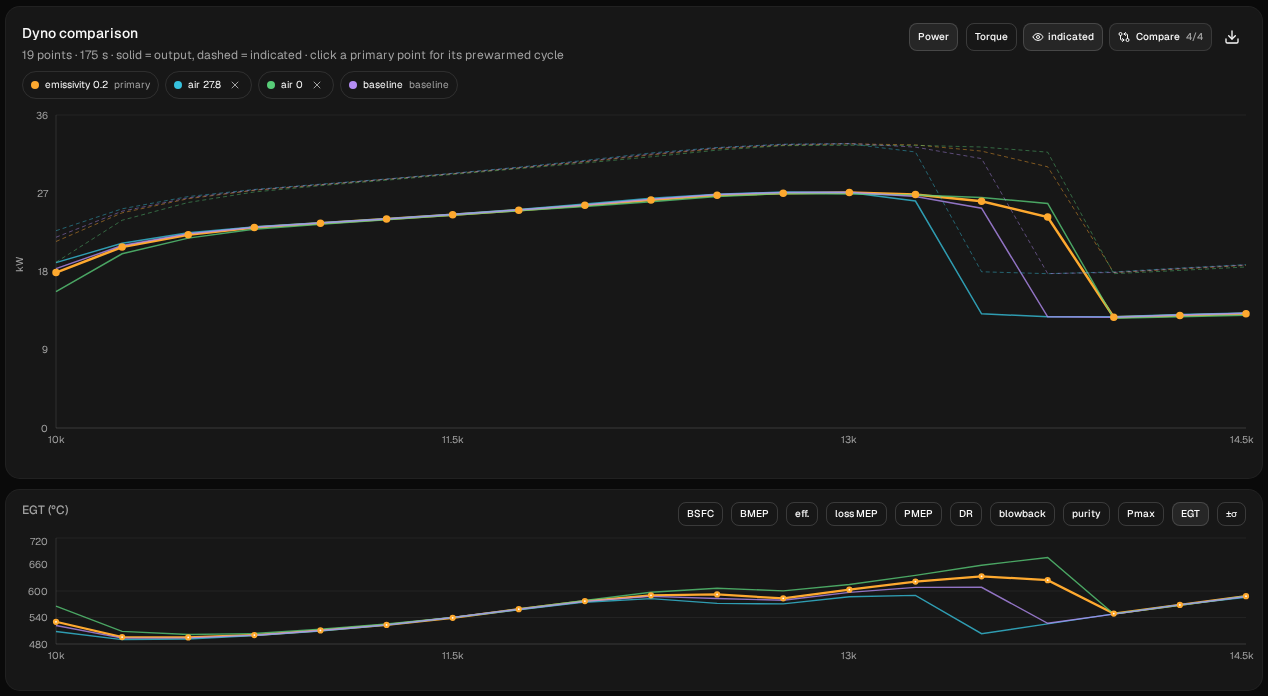
Task: Show the Pmax metric chart
Action: click(x=1141, y=514)
